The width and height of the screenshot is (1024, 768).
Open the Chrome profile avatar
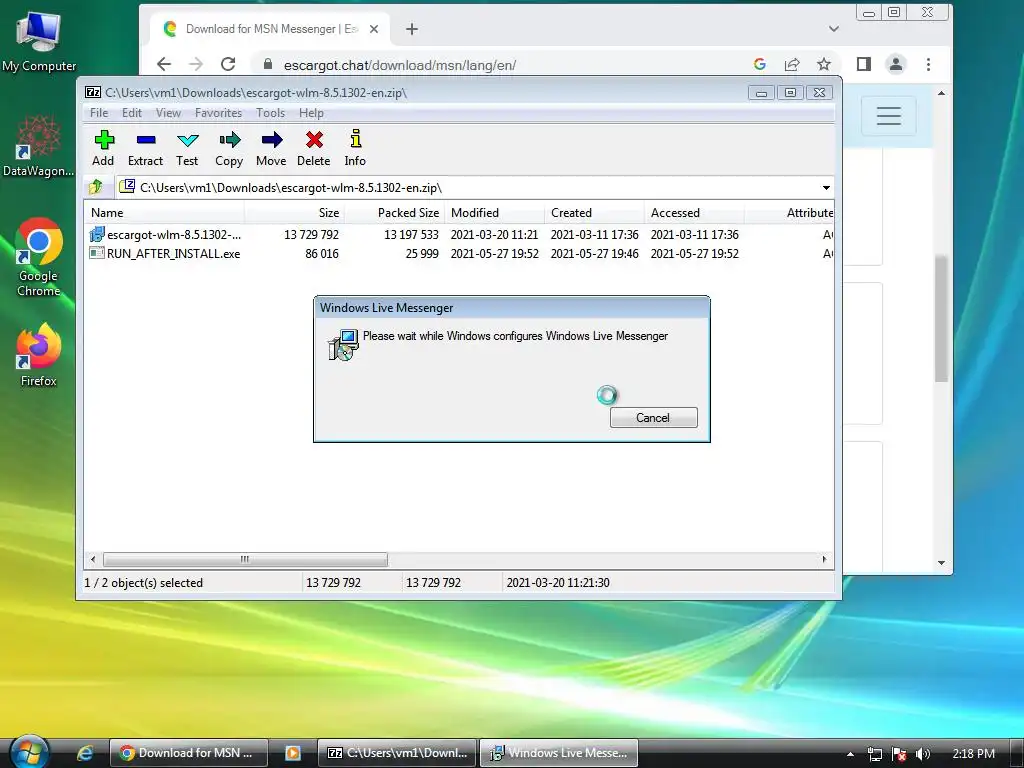(896, 64)
